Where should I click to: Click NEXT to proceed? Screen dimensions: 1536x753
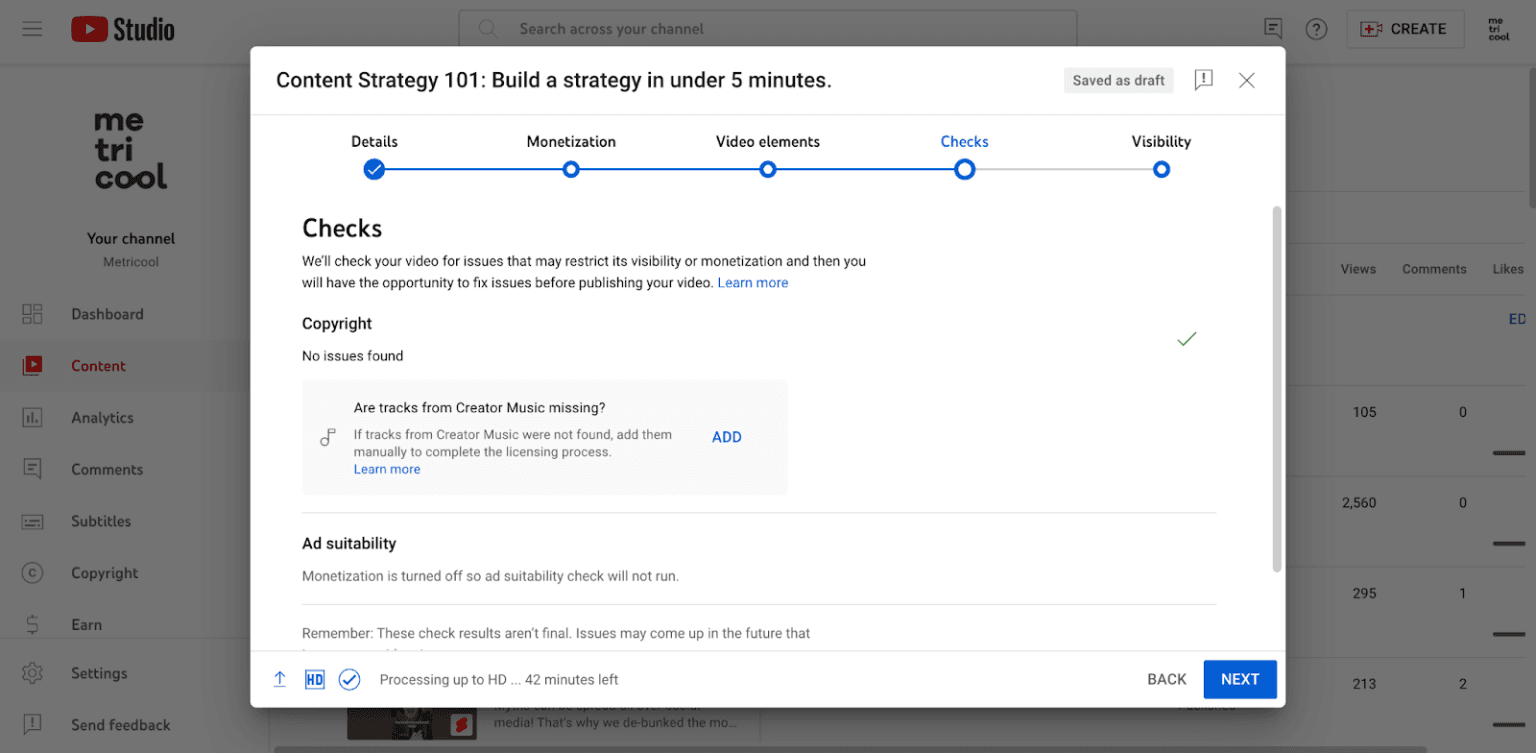pyautogui.click(x=1240, y=679)
